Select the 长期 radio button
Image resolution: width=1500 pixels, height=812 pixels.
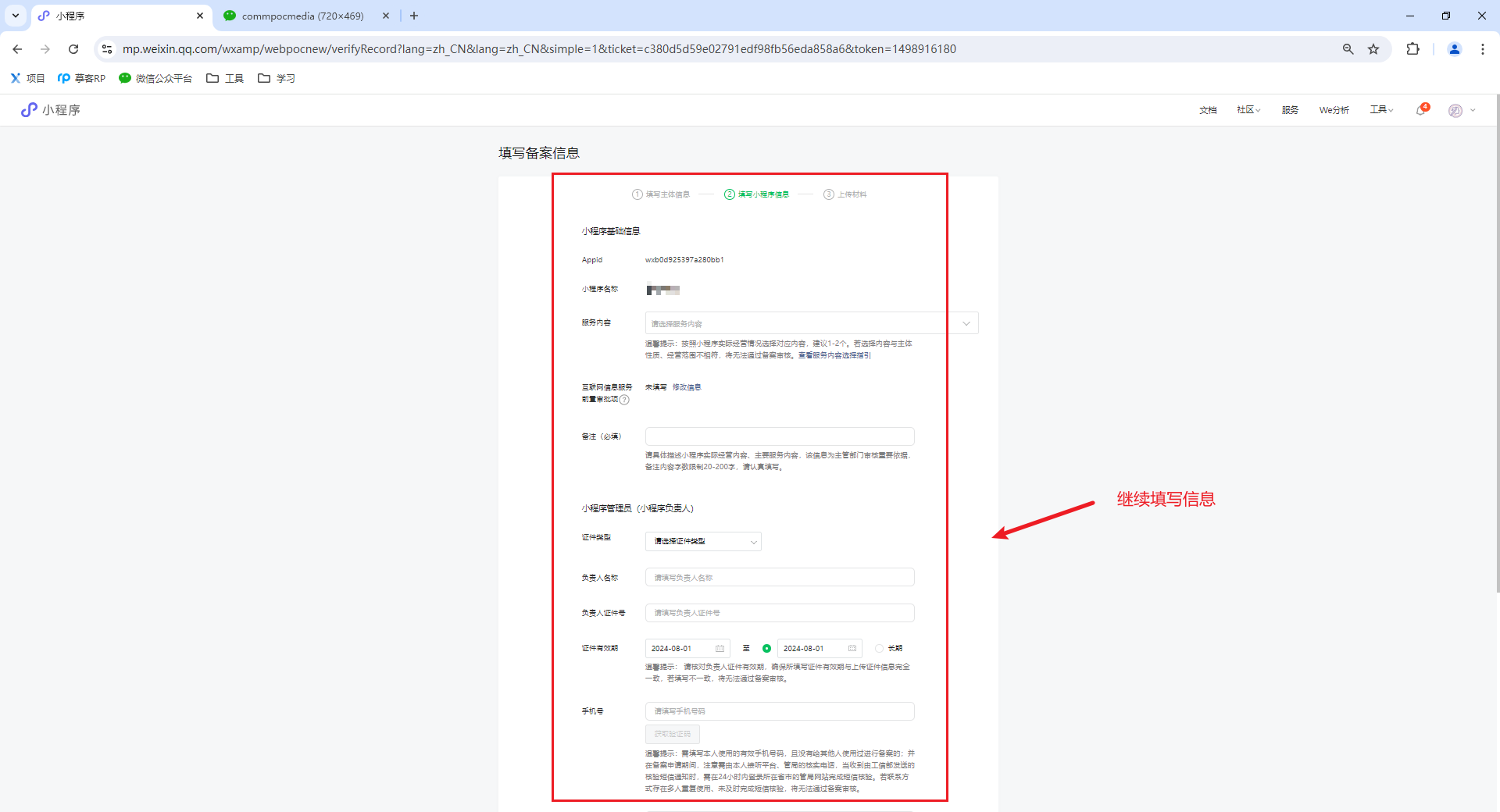point(880,649)
